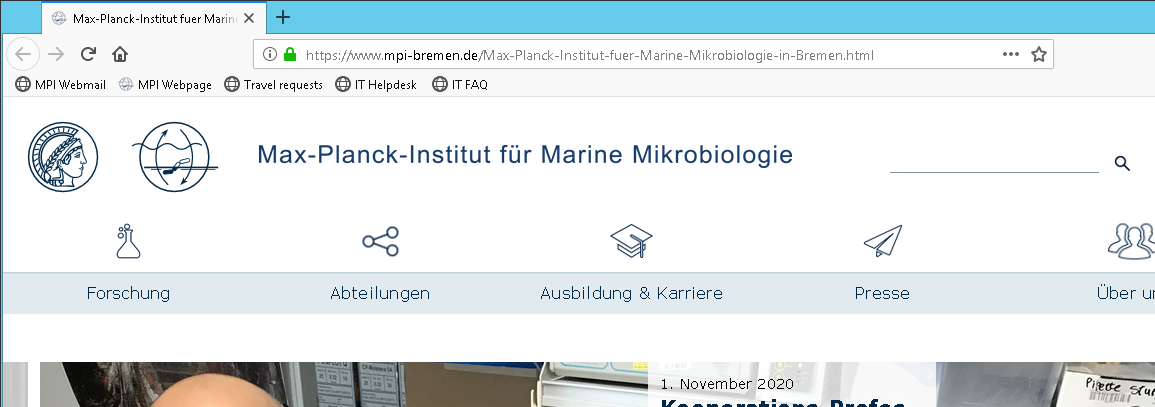1155x407 pixels.
Task: Close the Max-Planck-Institut tab
Action: pos(251,18)
